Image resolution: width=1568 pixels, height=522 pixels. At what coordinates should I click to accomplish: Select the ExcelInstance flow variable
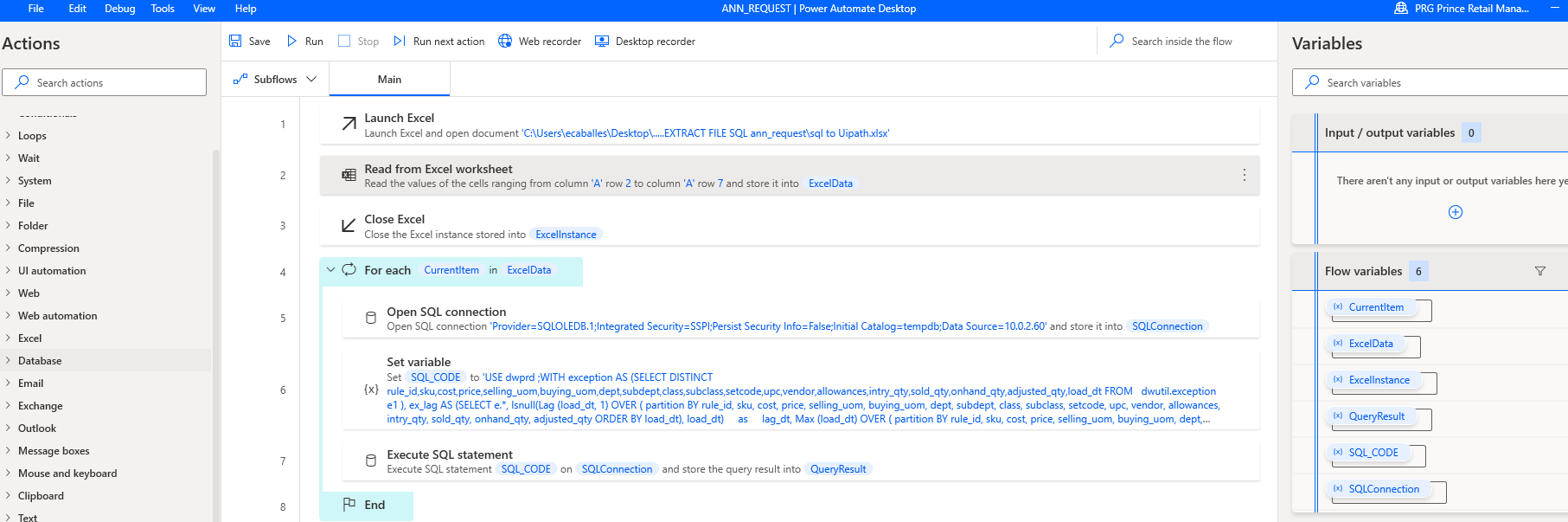(x=1373, y=380)
